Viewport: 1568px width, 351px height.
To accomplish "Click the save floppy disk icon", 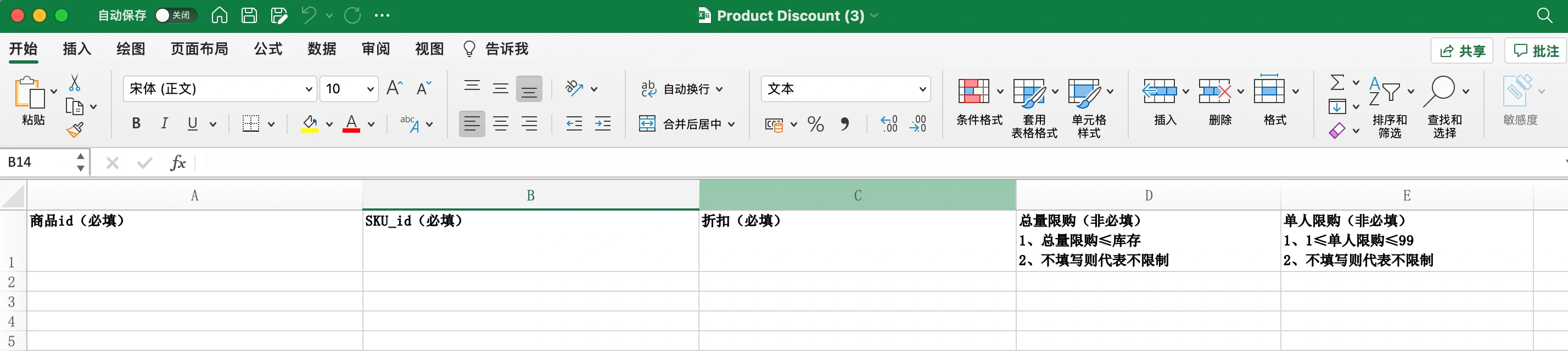I will point(249,16).
